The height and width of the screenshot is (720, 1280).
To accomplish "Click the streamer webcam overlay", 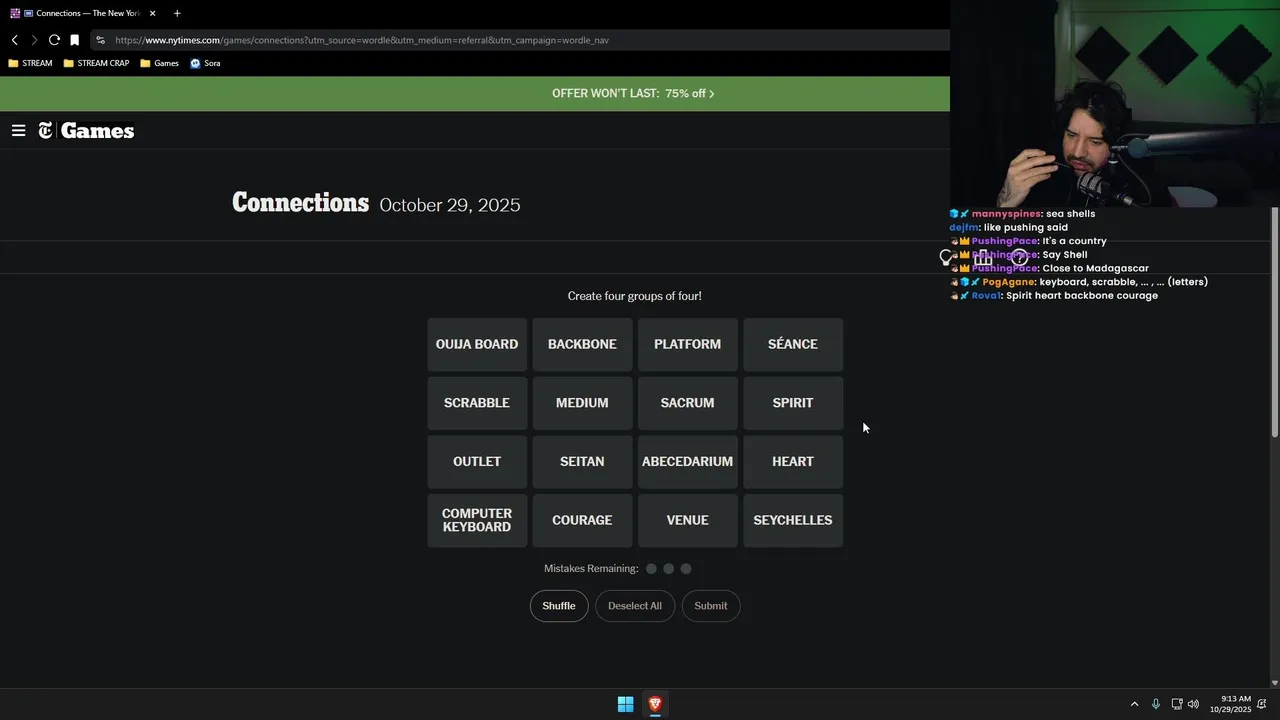I will click(1115, 102).
